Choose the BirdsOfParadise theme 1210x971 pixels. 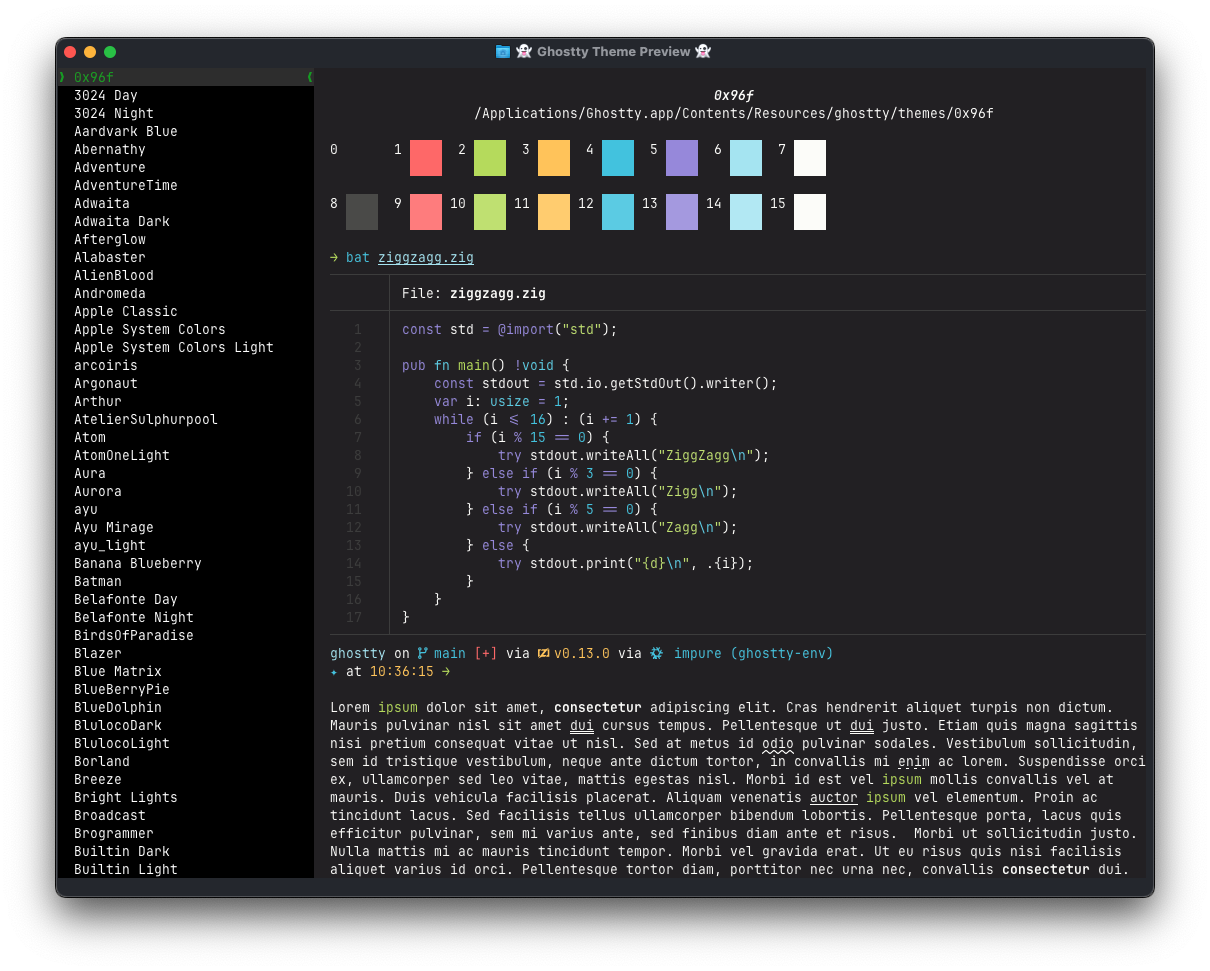(134, 636)
